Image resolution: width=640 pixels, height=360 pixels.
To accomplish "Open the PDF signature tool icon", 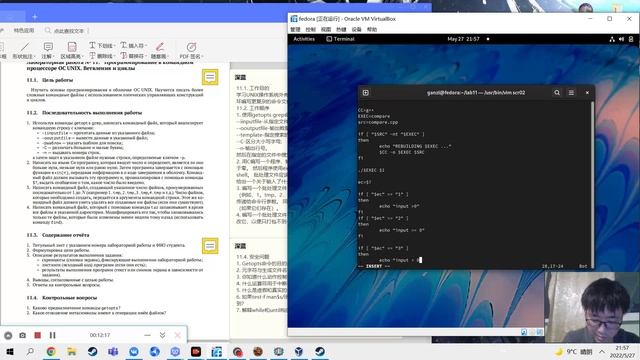I will (191, 47).
